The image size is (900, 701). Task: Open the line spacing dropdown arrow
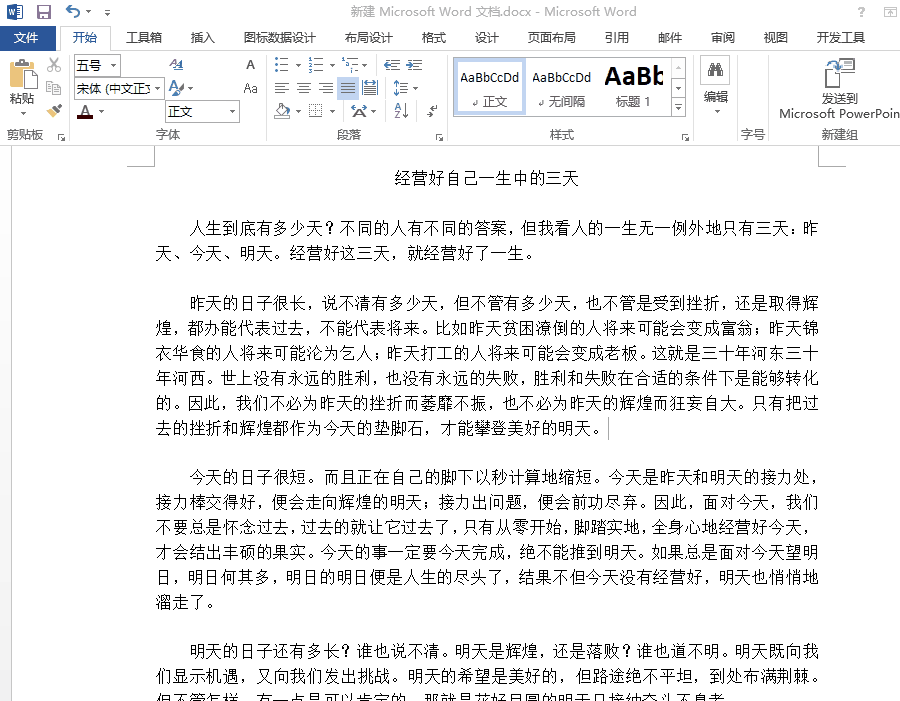coord(416,88)
